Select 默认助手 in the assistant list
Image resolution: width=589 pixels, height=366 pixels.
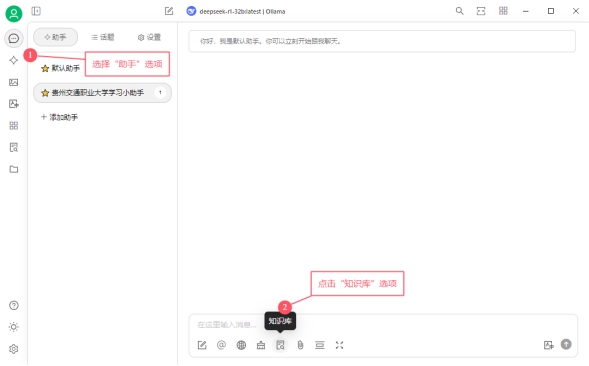pos(60,68)
